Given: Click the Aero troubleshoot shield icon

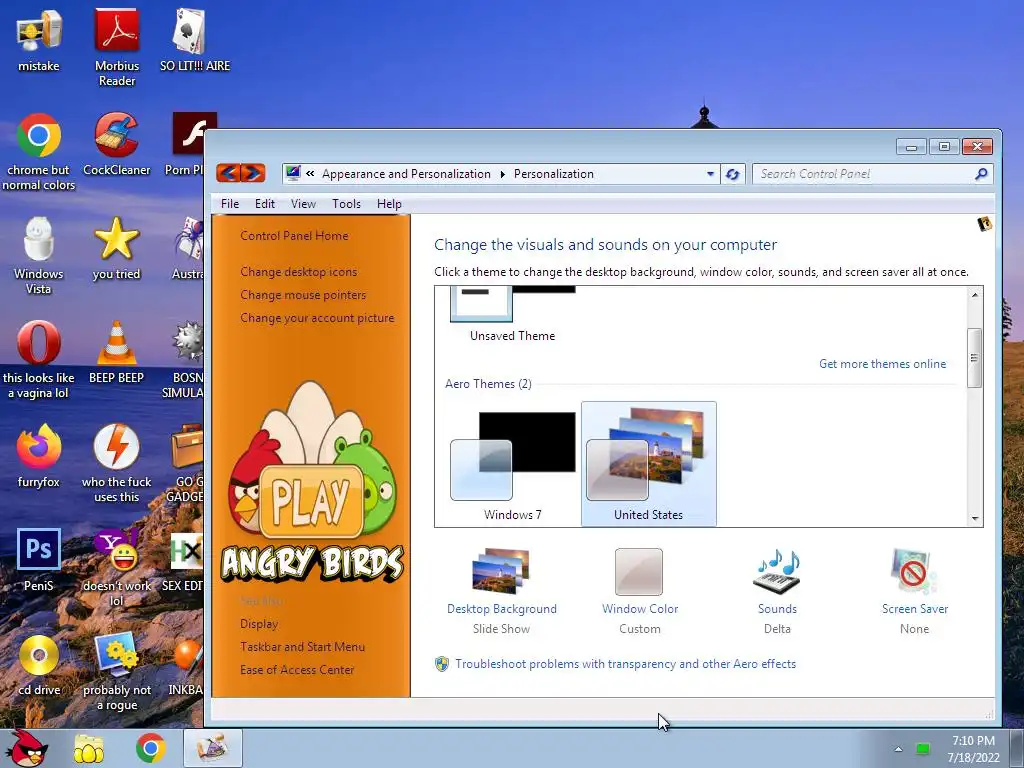Looking at the screenshot, I should pyautogui.click(x=442, y=664).
